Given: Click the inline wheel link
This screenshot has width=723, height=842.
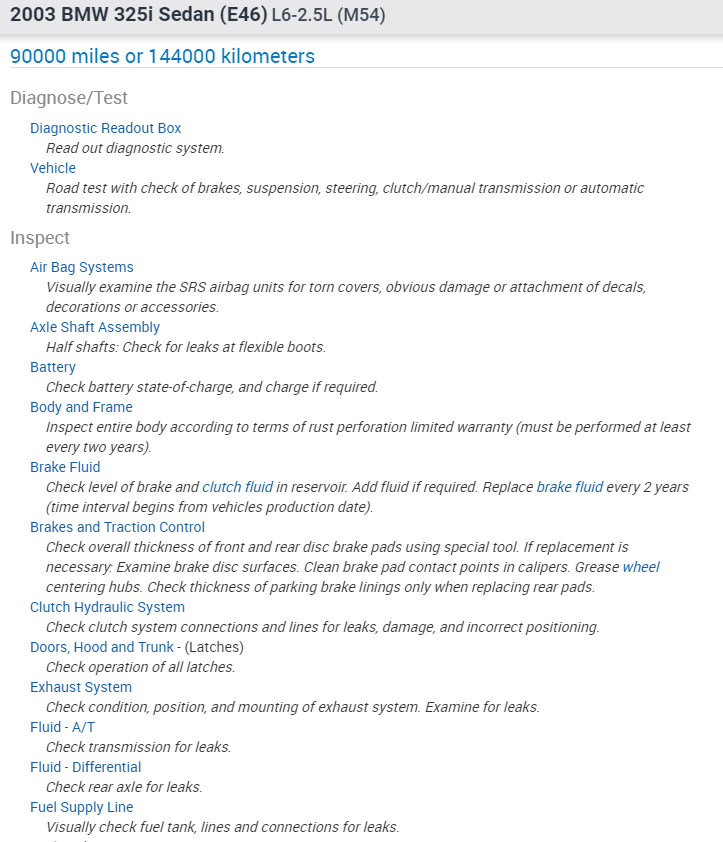Looking at the screenshot, I should 641,567.
